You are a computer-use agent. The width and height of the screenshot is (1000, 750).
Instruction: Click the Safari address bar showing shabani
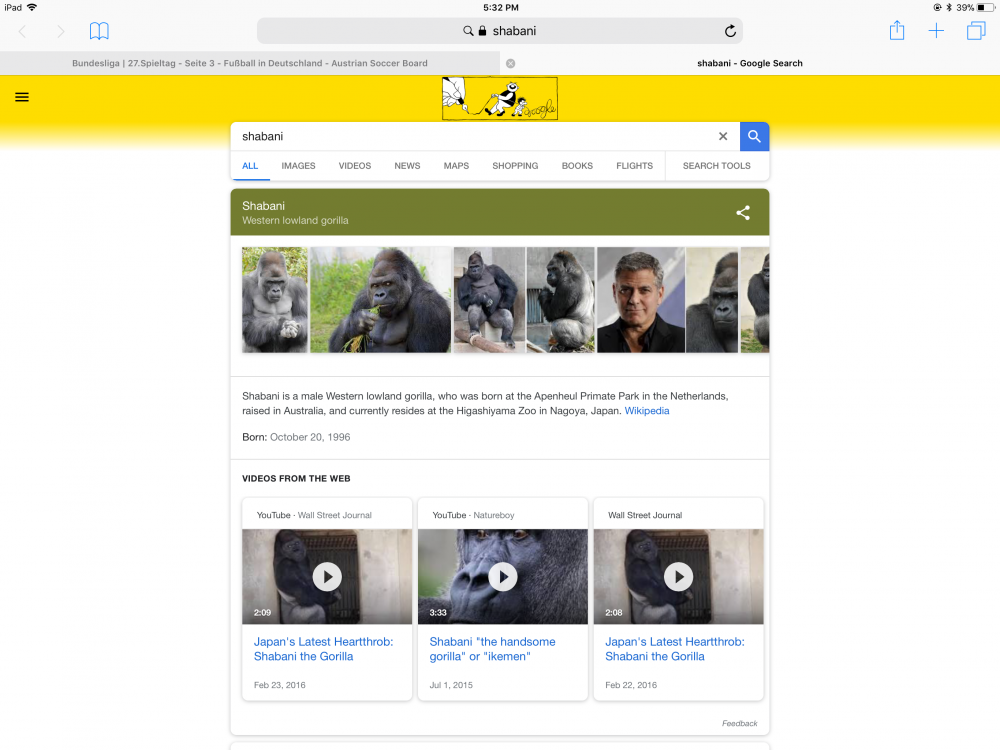[500, 31]
